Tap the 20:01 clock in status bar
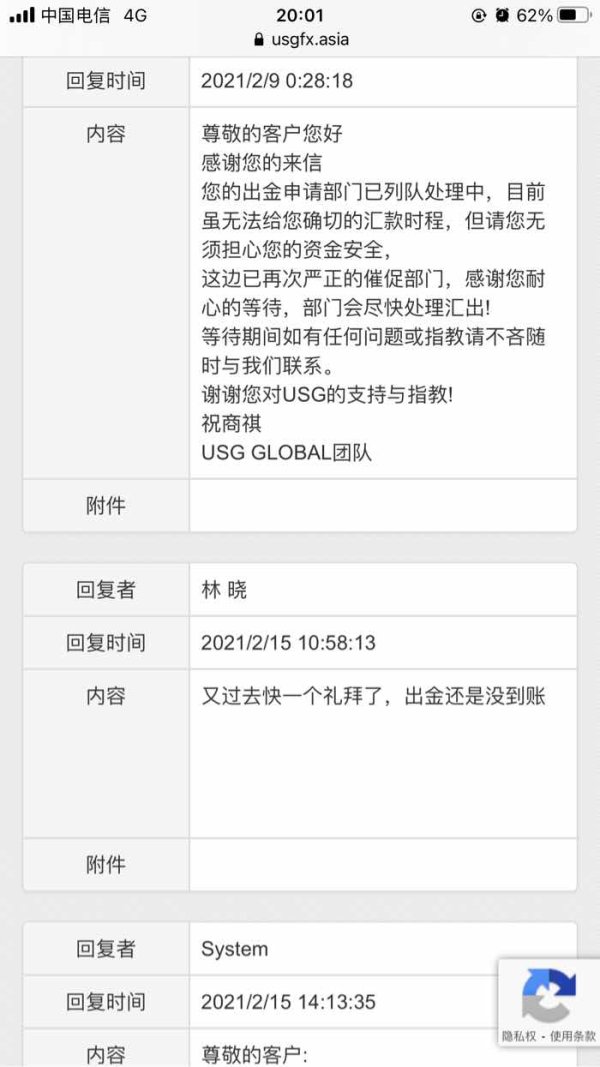600x1067 pixels. pos(300,15)
